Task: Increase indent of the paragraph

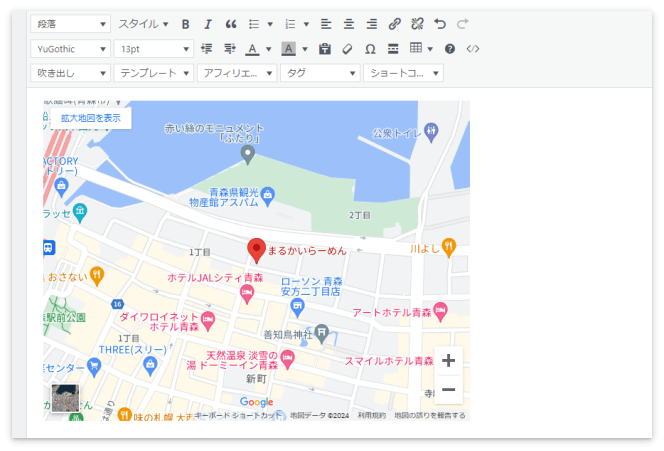Action: tap(230, 49)
